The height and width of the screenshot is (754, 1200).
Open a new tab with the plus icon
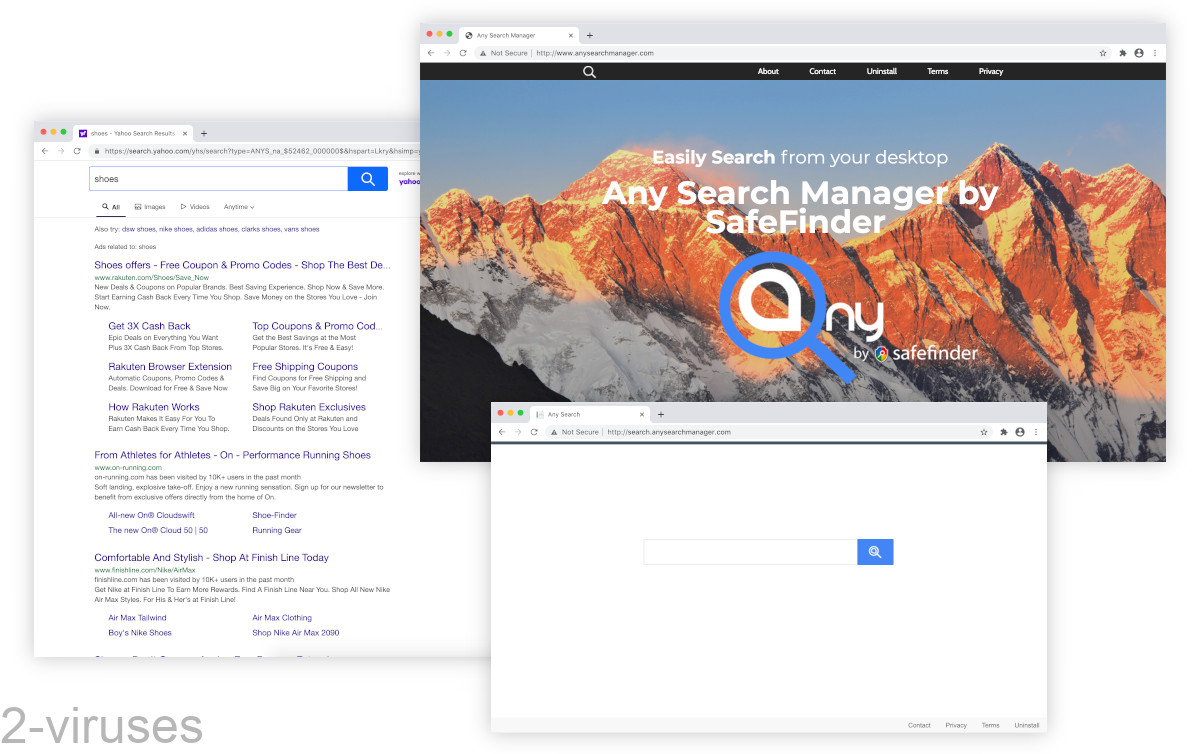590,34
